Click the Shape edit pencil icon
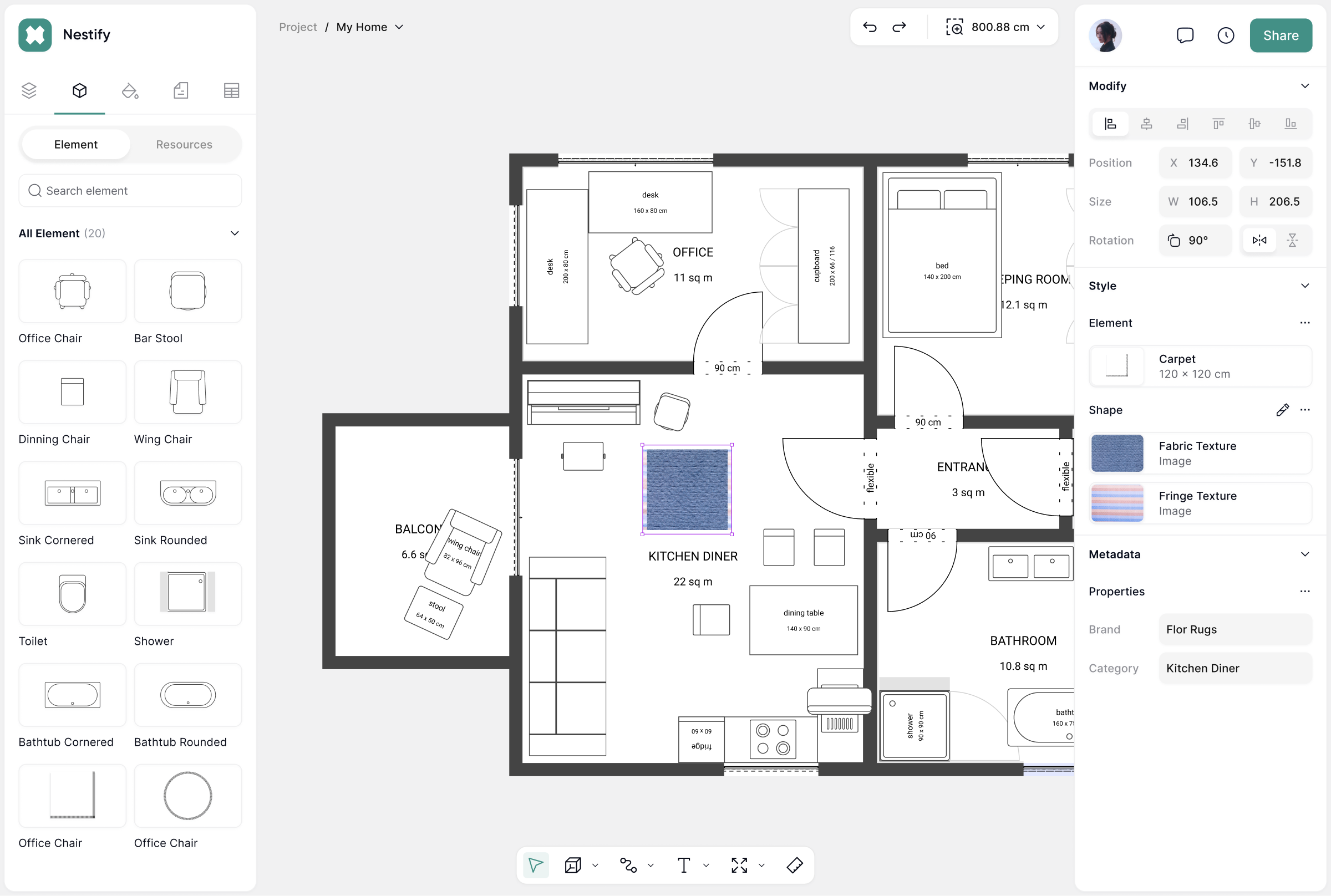The image size is (1331, 896). [x=1282, y=410]
